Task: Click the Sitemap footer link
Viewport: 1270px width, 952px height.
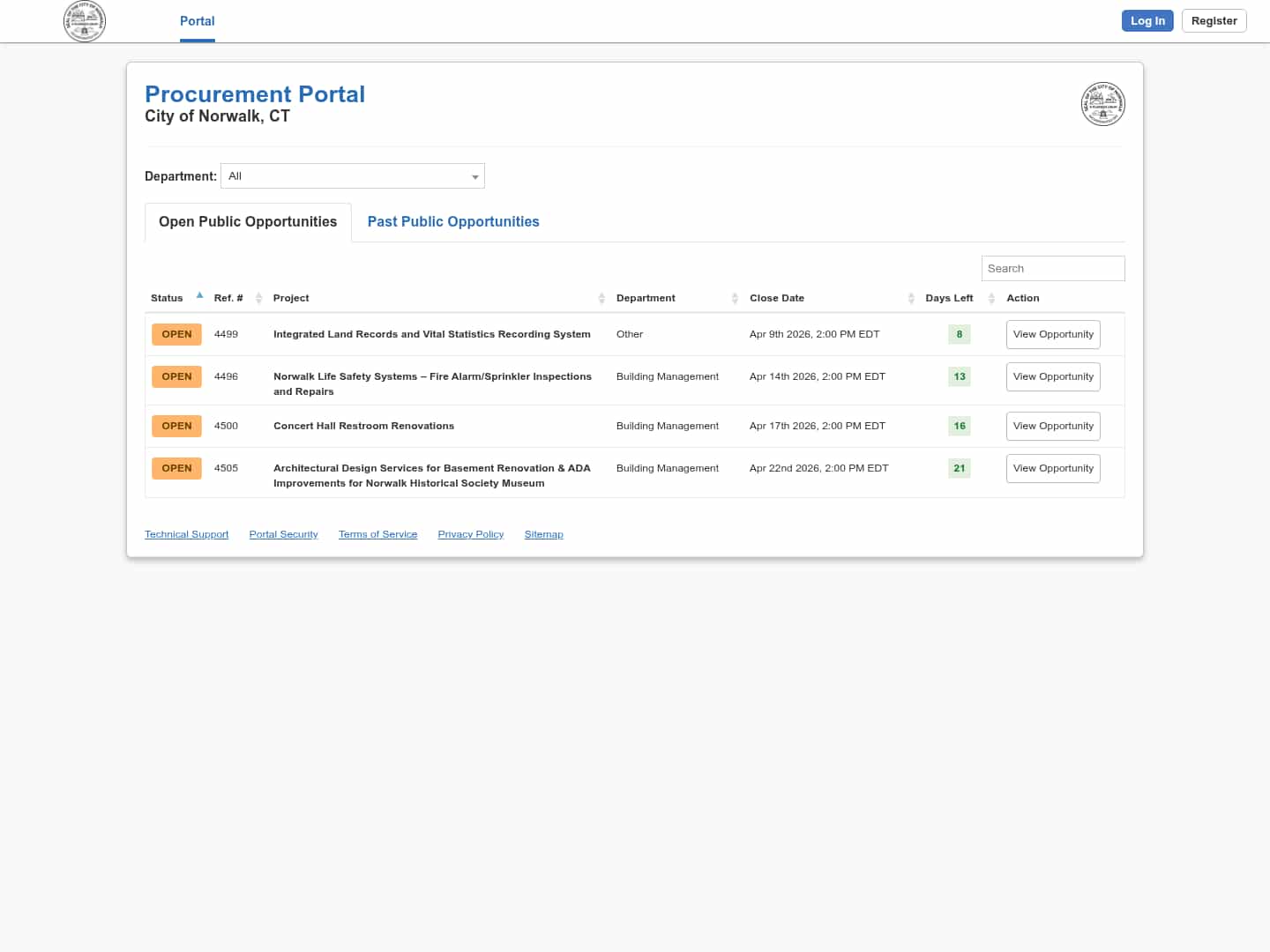Action: 543,534
